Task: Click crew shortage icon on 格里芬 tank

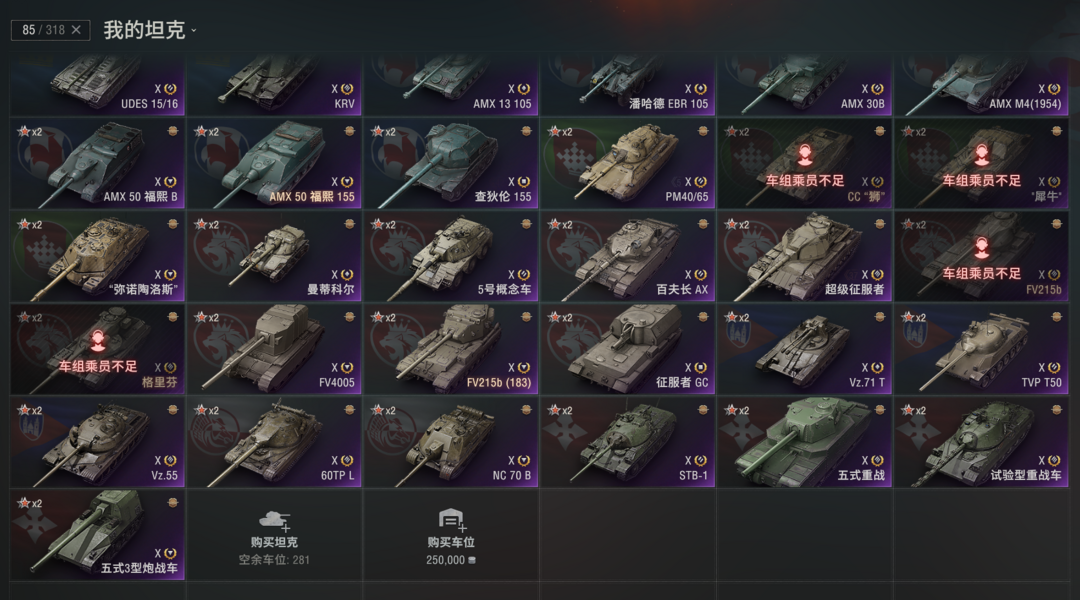Action: point(98,341)
